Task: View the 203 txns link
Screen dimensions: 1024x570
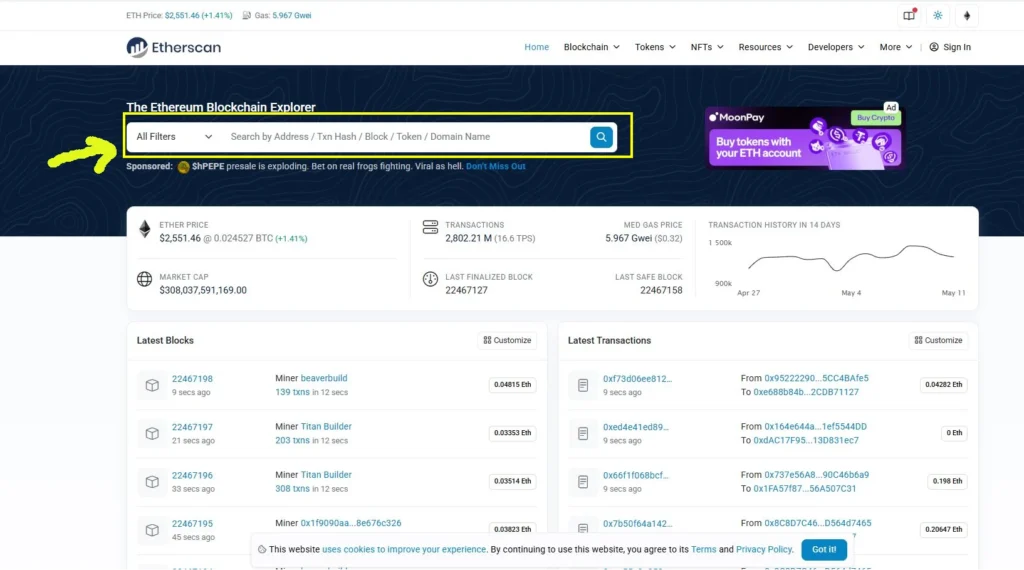Action: point(292,441)
